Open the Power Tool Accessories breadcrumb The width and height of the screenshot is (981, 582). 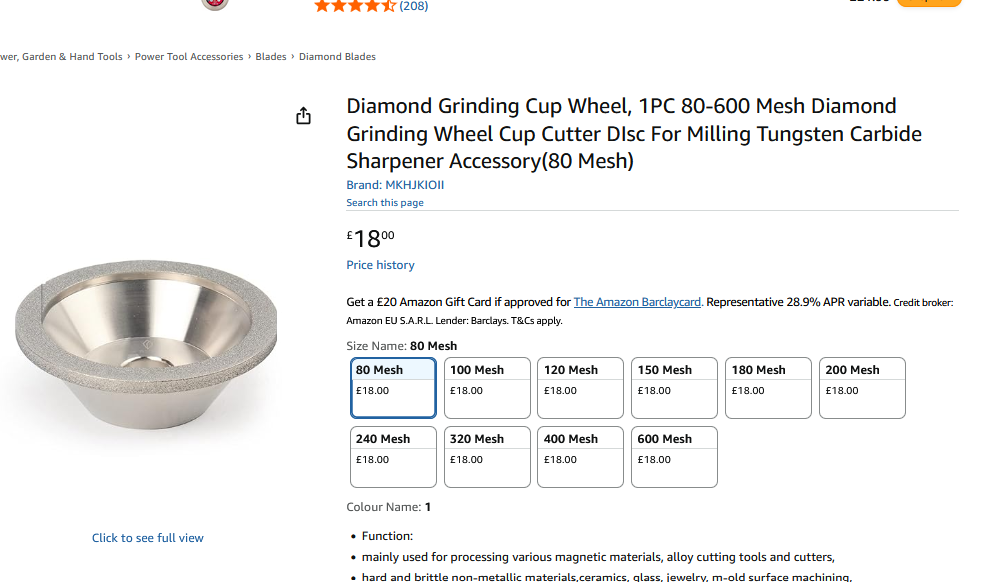(x=189, y=57)
